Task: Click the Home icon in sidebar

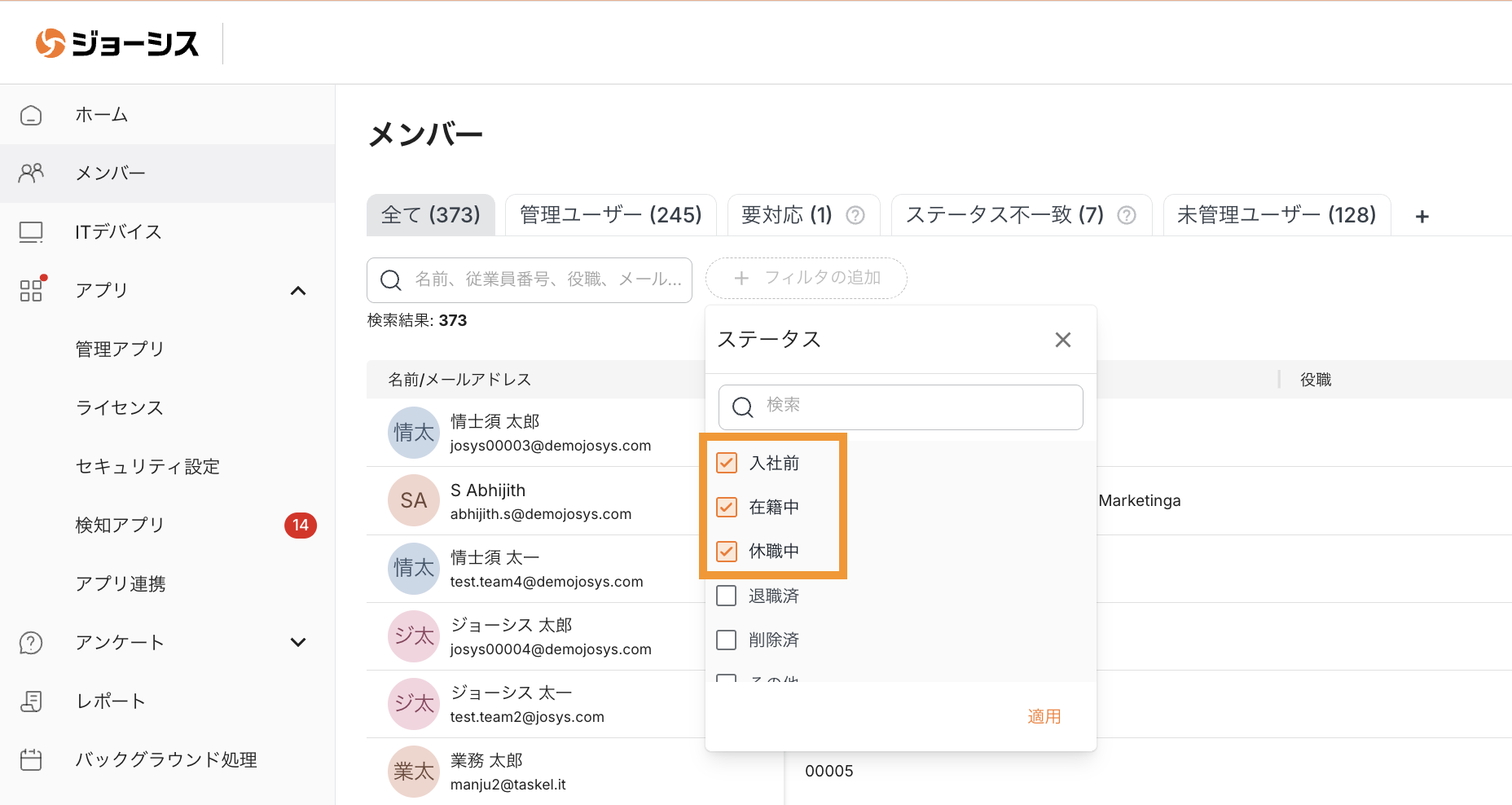Action: (x=31, y=115)
